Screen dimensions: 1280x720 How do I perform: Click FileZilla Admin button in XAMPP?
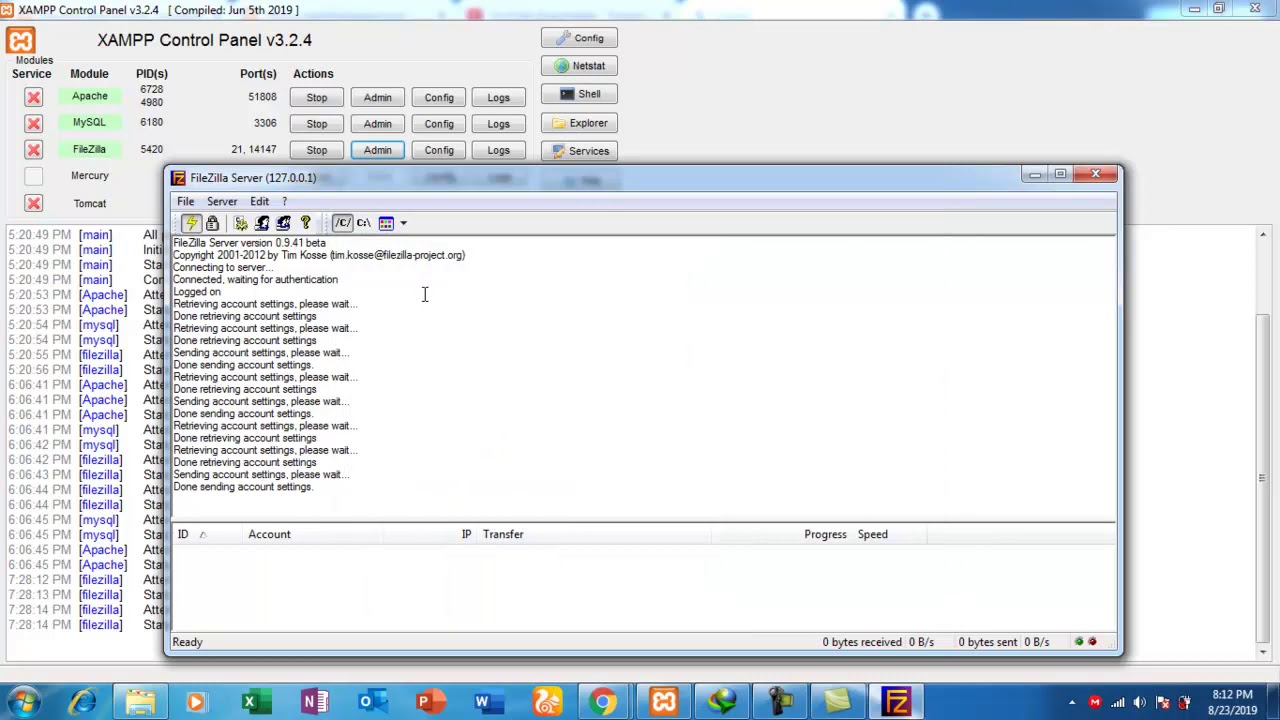click(x=377, y=150)
